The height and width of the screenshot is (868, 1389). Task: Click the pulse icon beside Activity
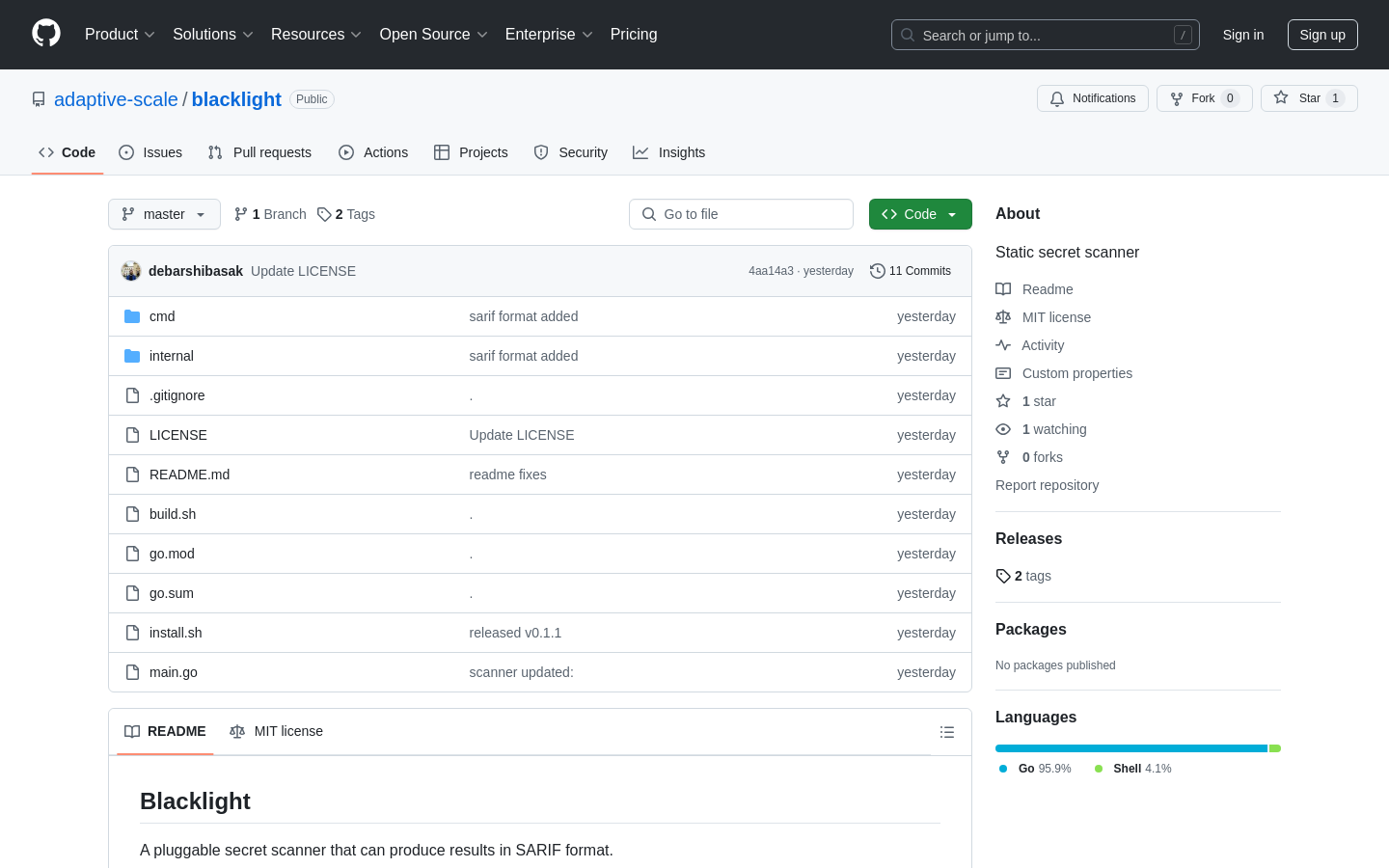pos(1003,345)
